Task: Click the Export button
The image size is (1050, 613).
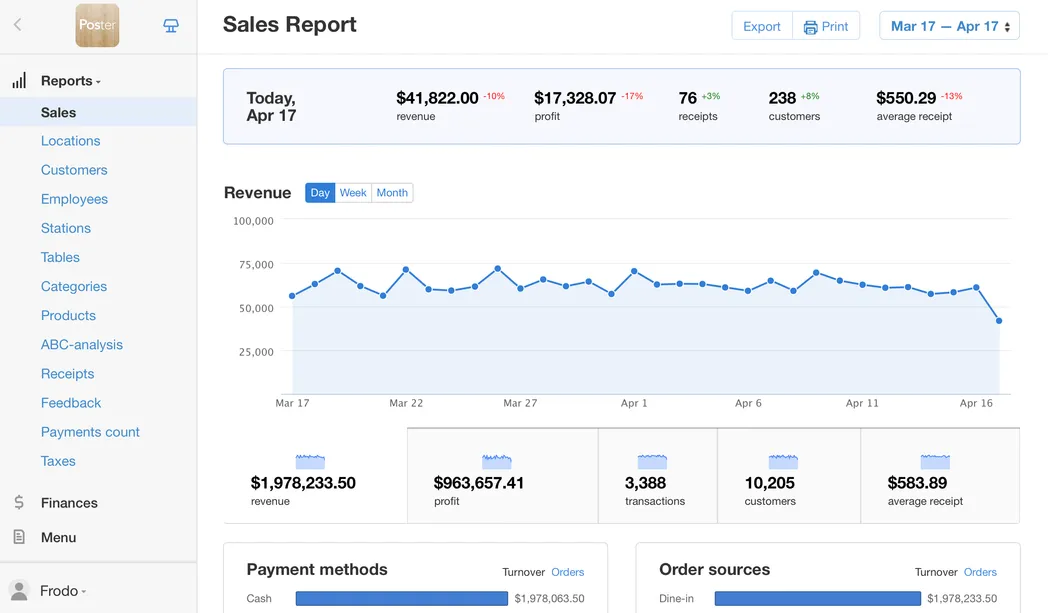Action: pyautogui.click(x=761, y=26)
